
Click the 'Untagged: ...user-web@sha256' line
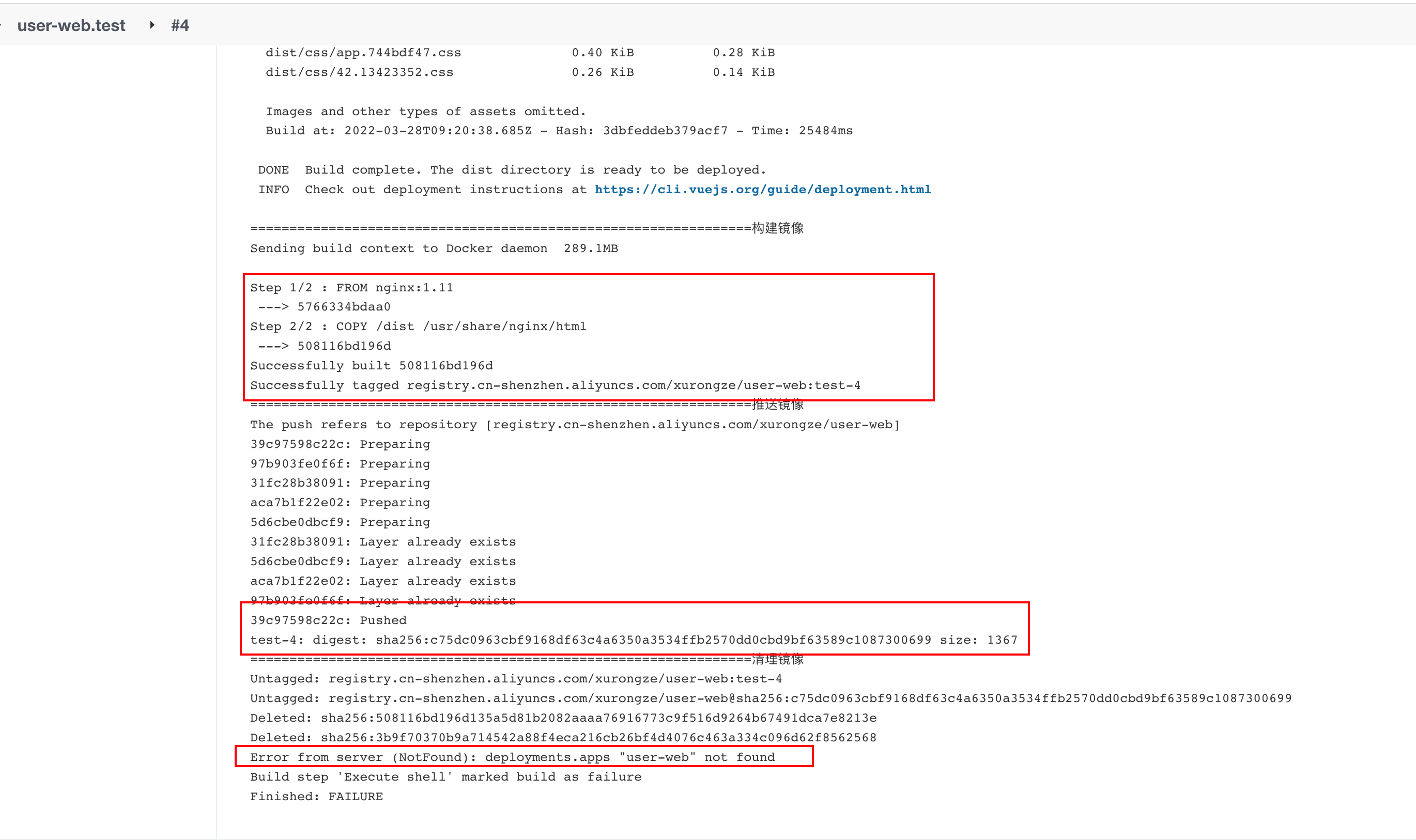pyautogui.click(x=771, y=698)
